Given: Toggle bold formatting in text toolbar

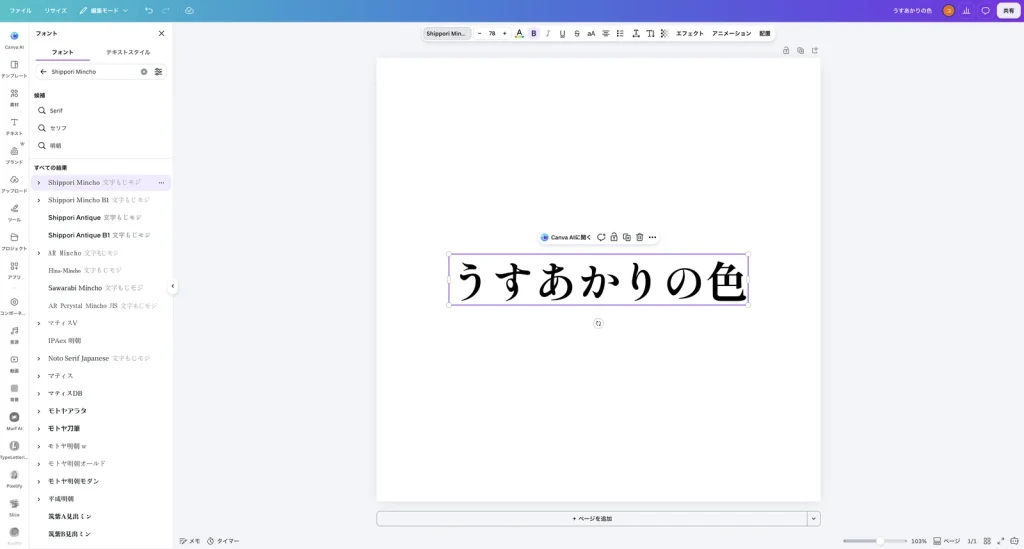Looking at the screenshot, I should point(534,33).
